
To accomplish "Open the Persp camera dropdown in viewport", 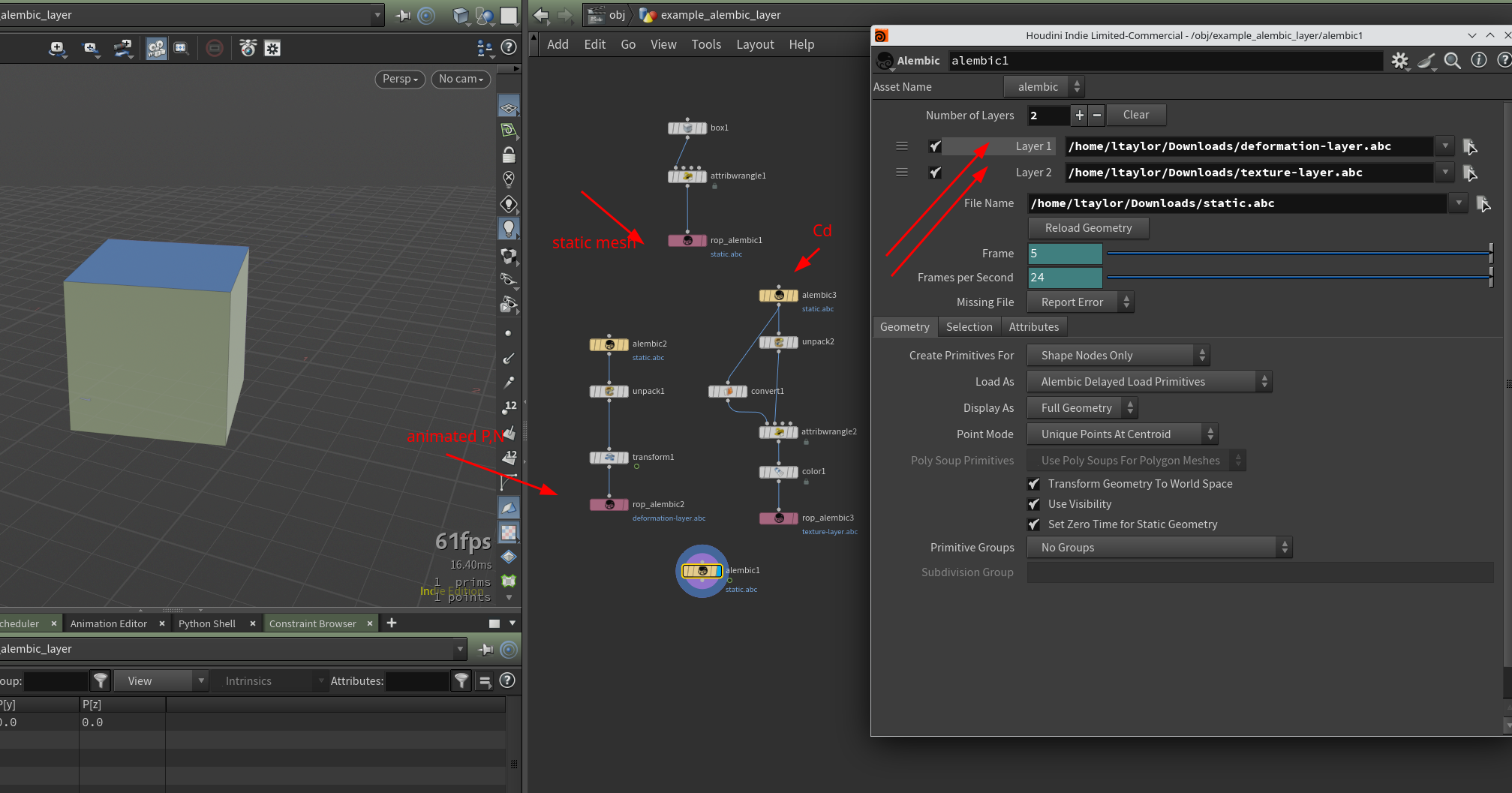I will click(400, 79).
